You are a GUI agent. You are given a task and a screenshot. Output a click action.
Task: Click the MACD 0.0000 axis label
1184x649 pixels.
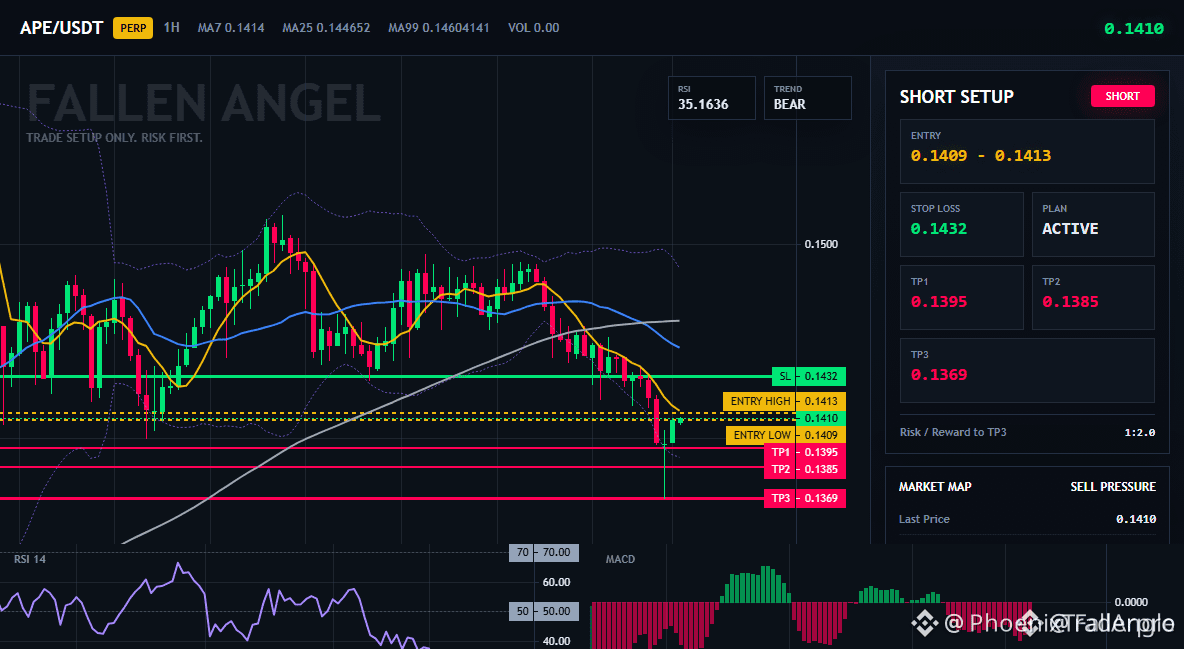point(1131,602)
